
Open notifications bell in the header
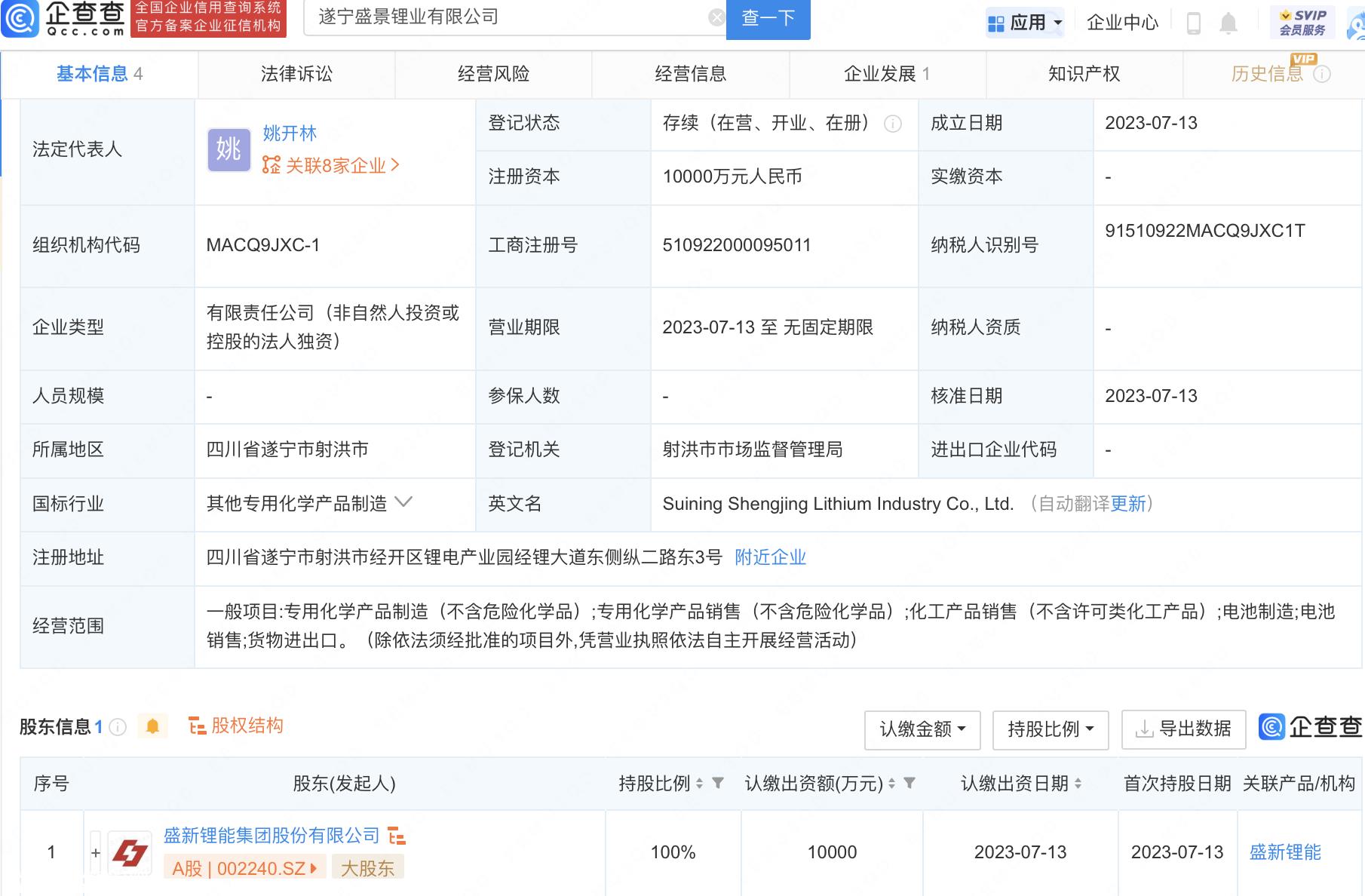click(x=1228, y=23)
